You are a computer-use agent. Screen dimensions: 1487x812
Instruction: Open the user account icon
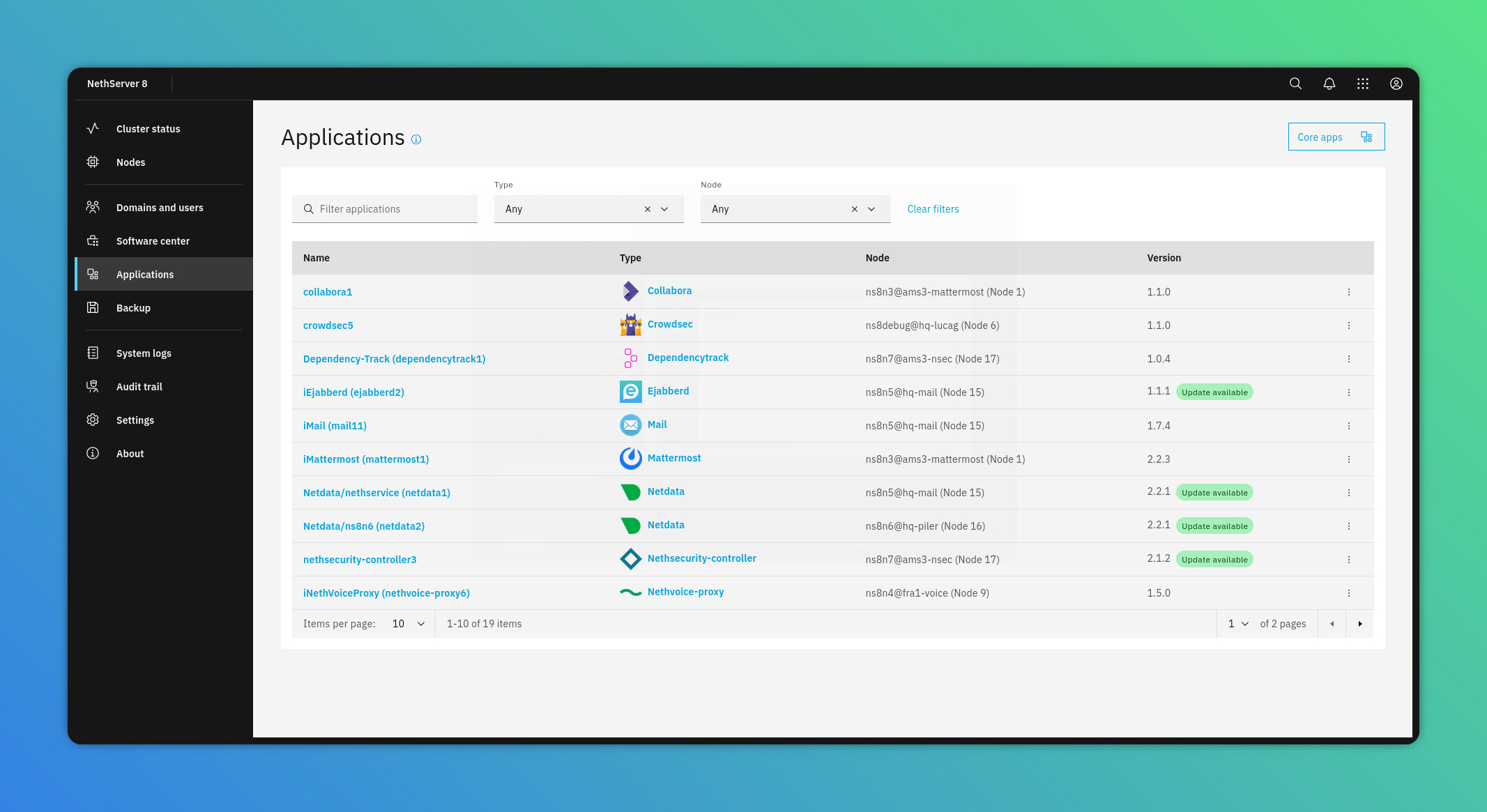click(1396, 84)
